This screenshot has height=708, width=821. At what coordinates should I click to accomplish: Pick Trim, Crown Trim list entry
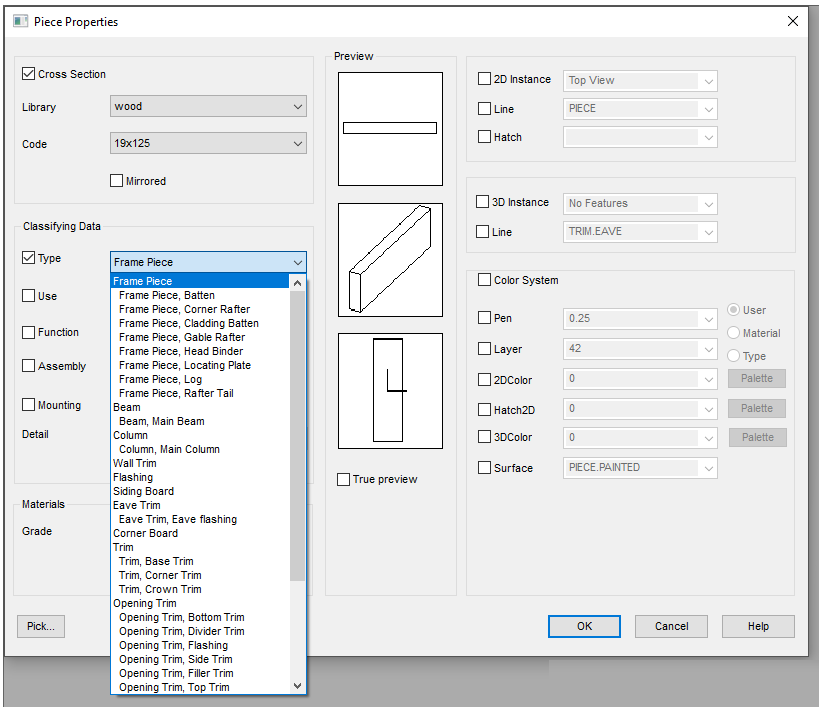tap(160, 589)
